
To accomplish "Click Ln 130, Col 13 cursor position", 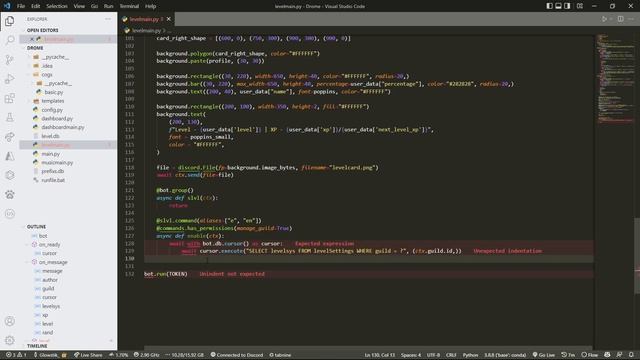I will [x=380, y=355].
